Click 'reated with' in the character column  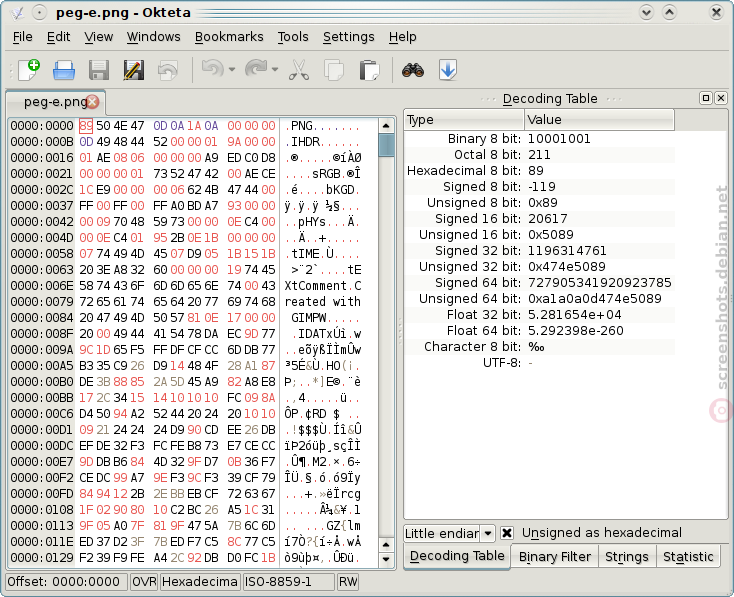(x=323, y=302)
